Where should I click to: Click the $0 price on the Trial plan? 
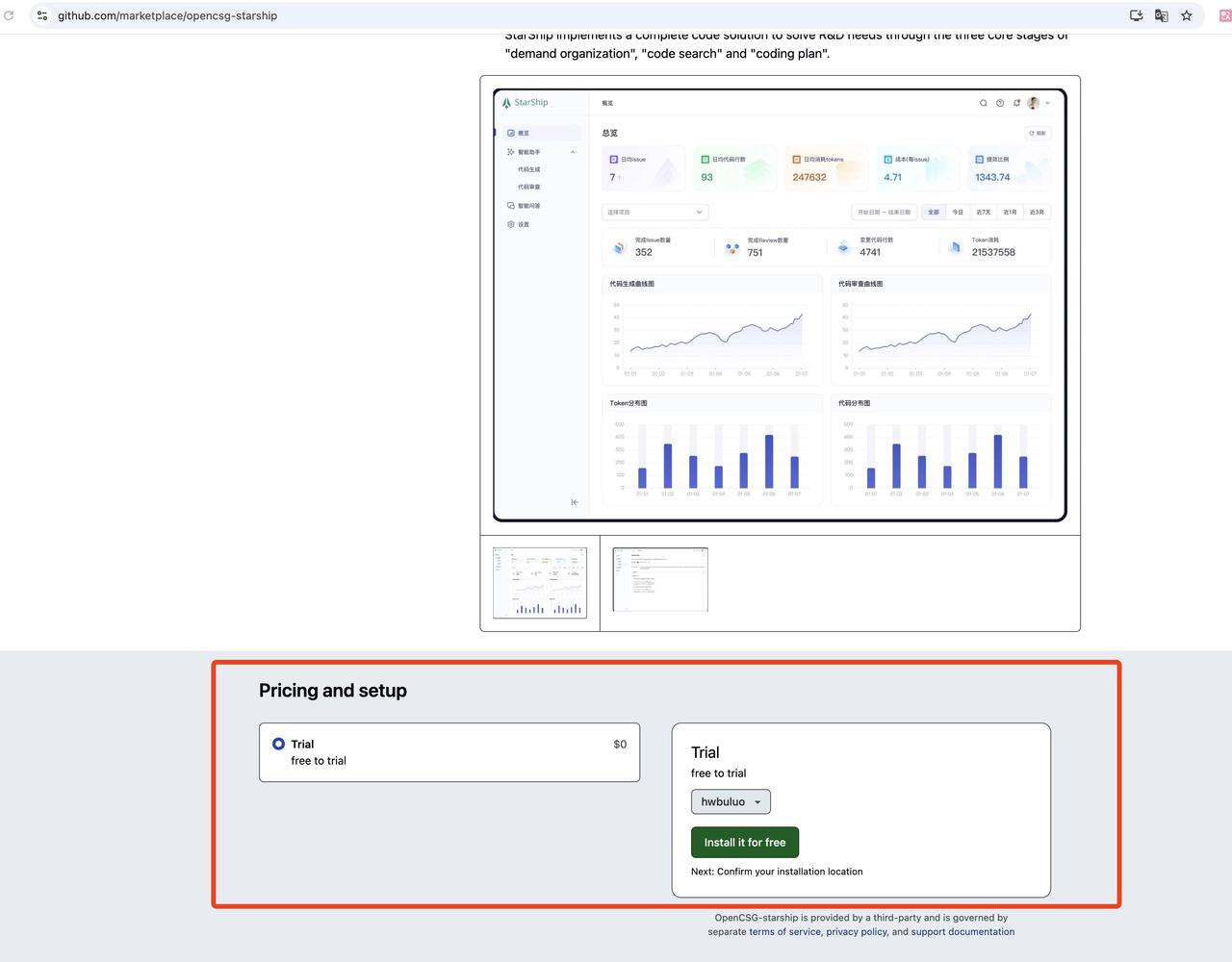tap(620, 744)
